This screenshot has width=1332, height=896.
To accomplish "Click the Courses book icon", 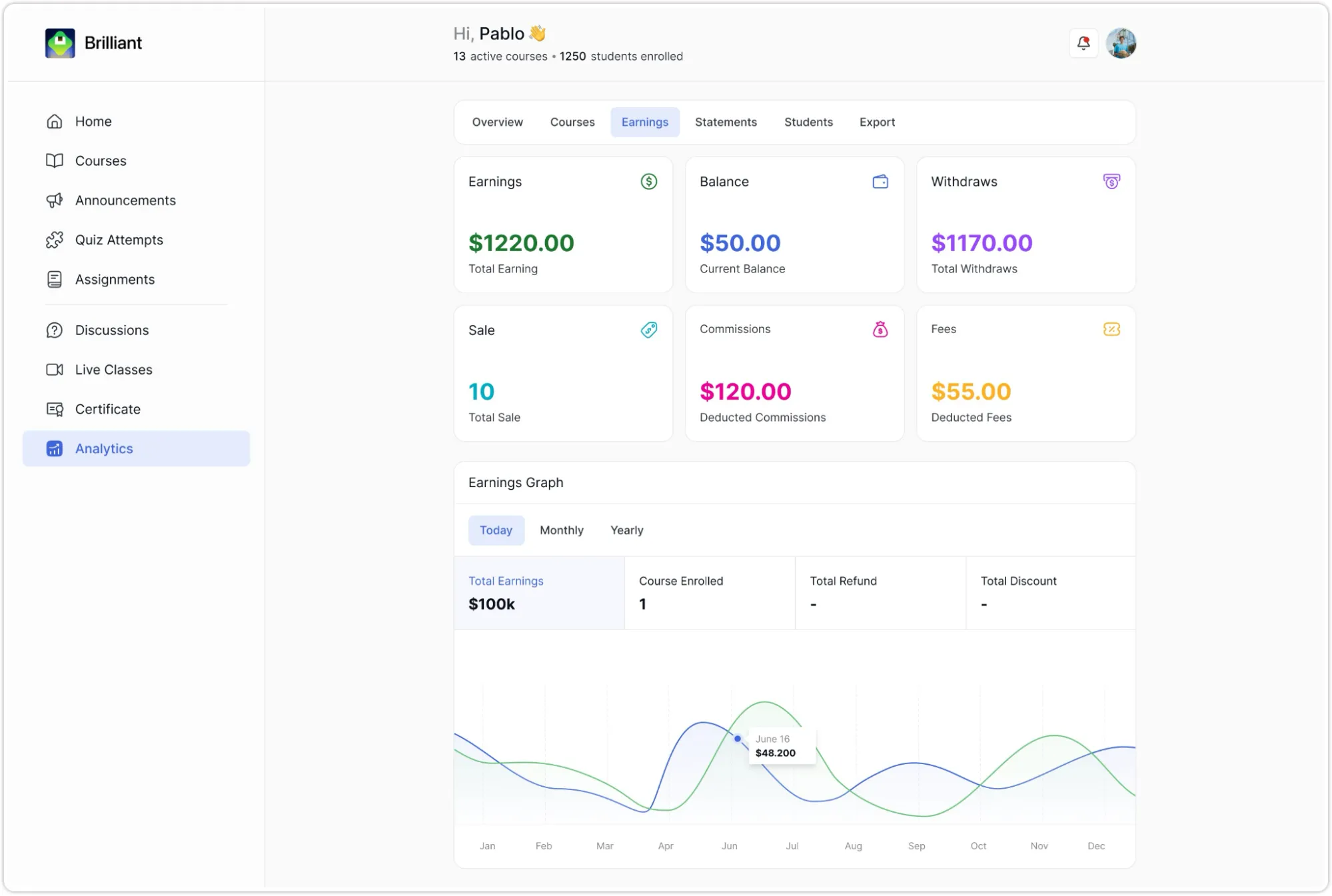I will 55,161.
